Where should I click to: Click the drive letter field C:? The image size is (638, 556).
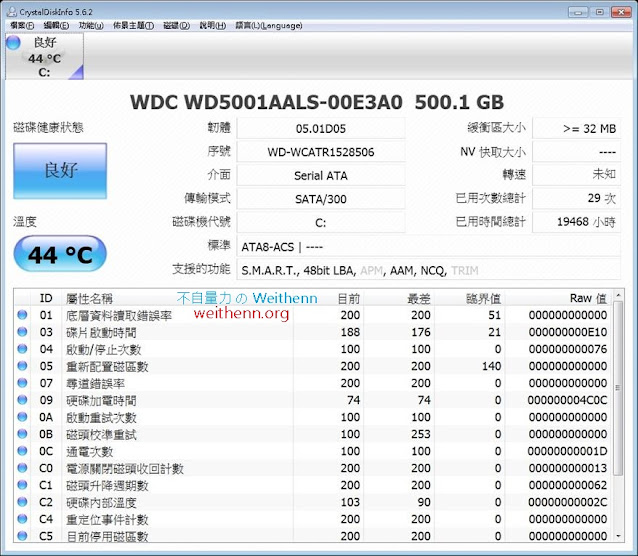tap(321, 223)
